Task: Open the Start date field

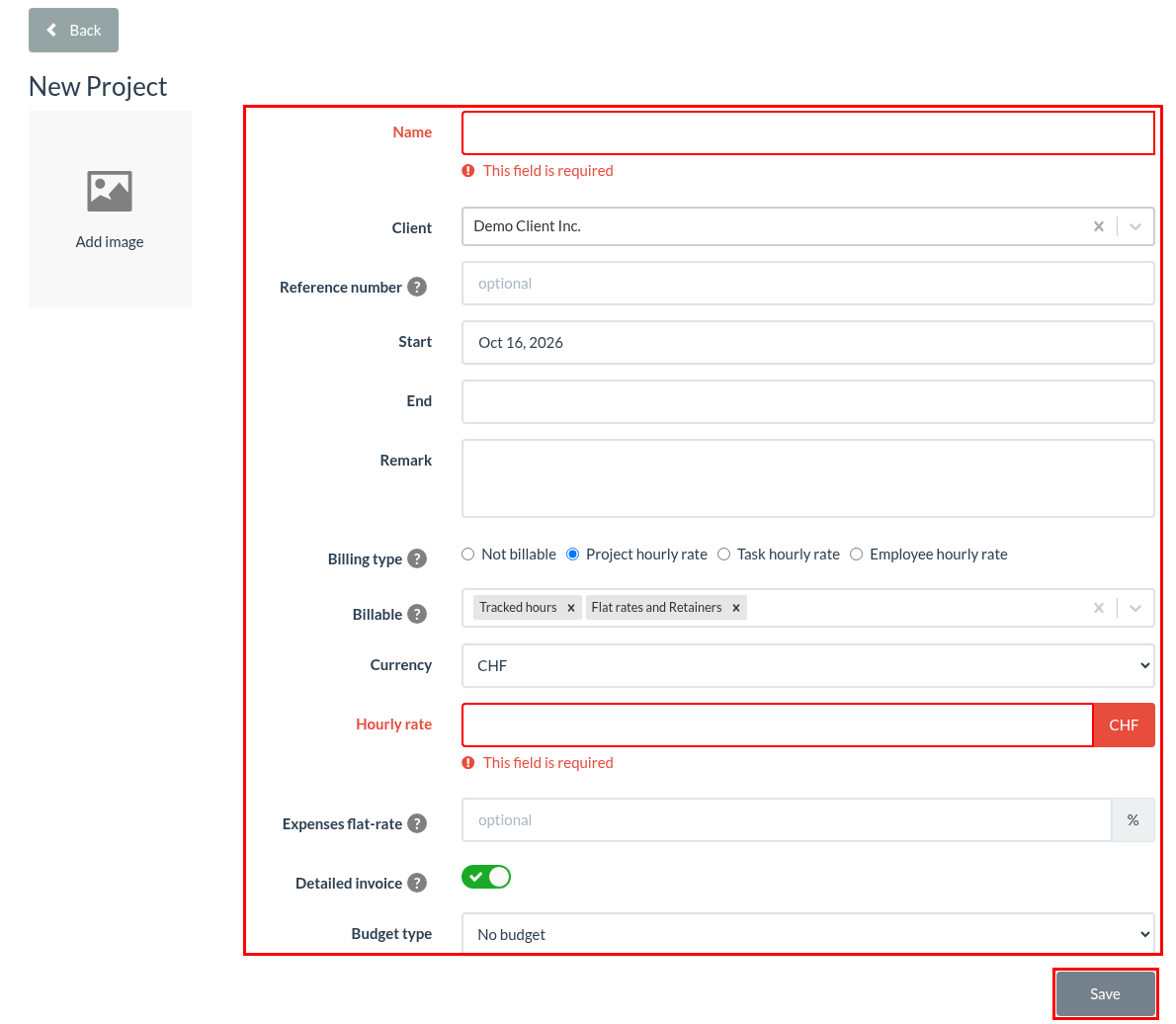Action: coord(807,343)
